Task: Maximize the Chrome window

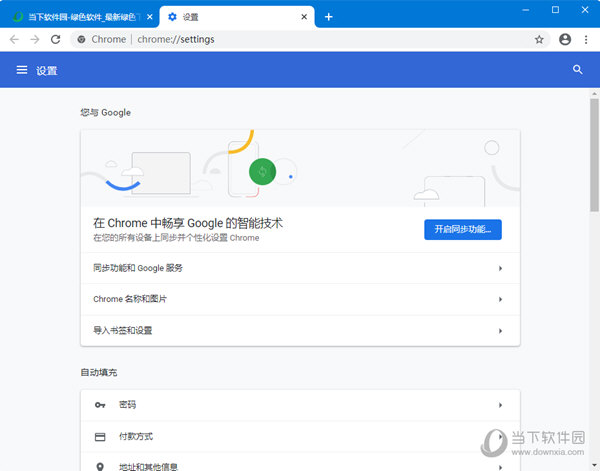Action: point(555,10)
